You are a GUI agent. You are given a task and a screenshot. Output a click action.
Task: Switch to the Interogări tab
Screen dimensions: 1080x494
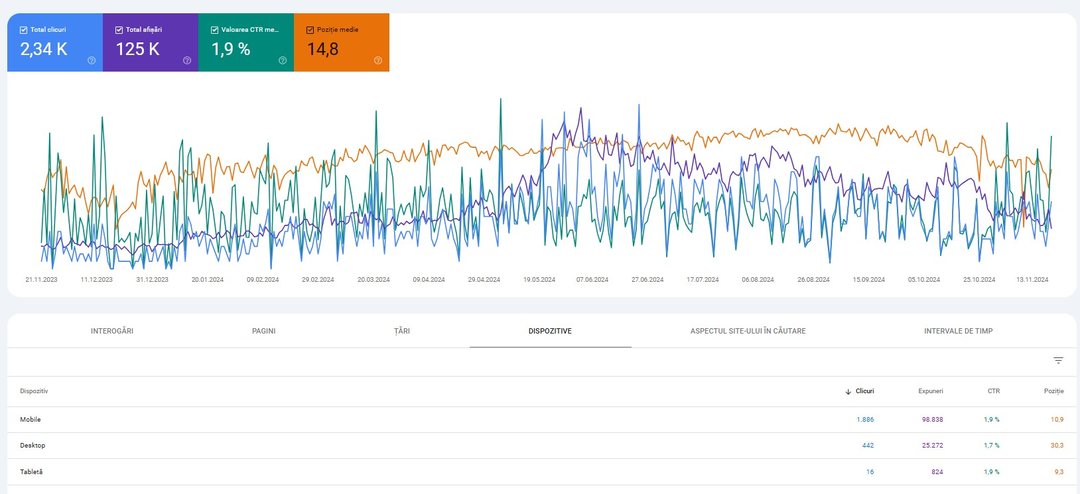(x=111, y=330)
